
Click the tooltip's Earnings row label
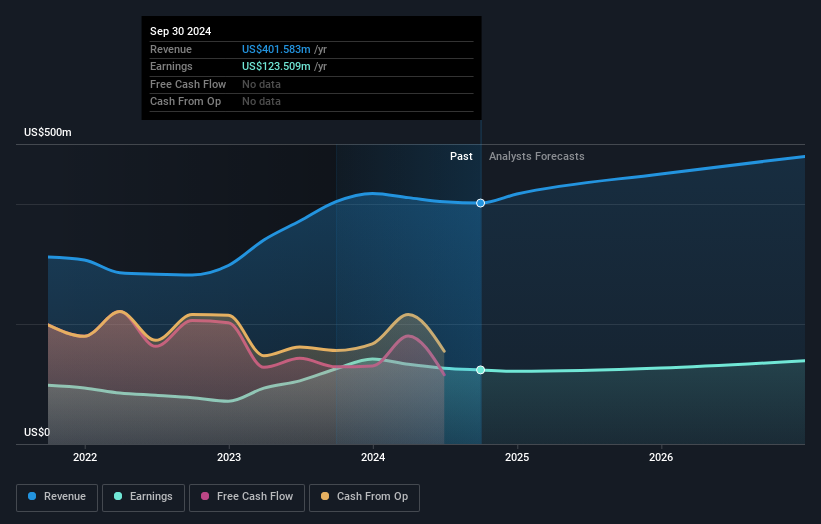(x=171, y=66)
